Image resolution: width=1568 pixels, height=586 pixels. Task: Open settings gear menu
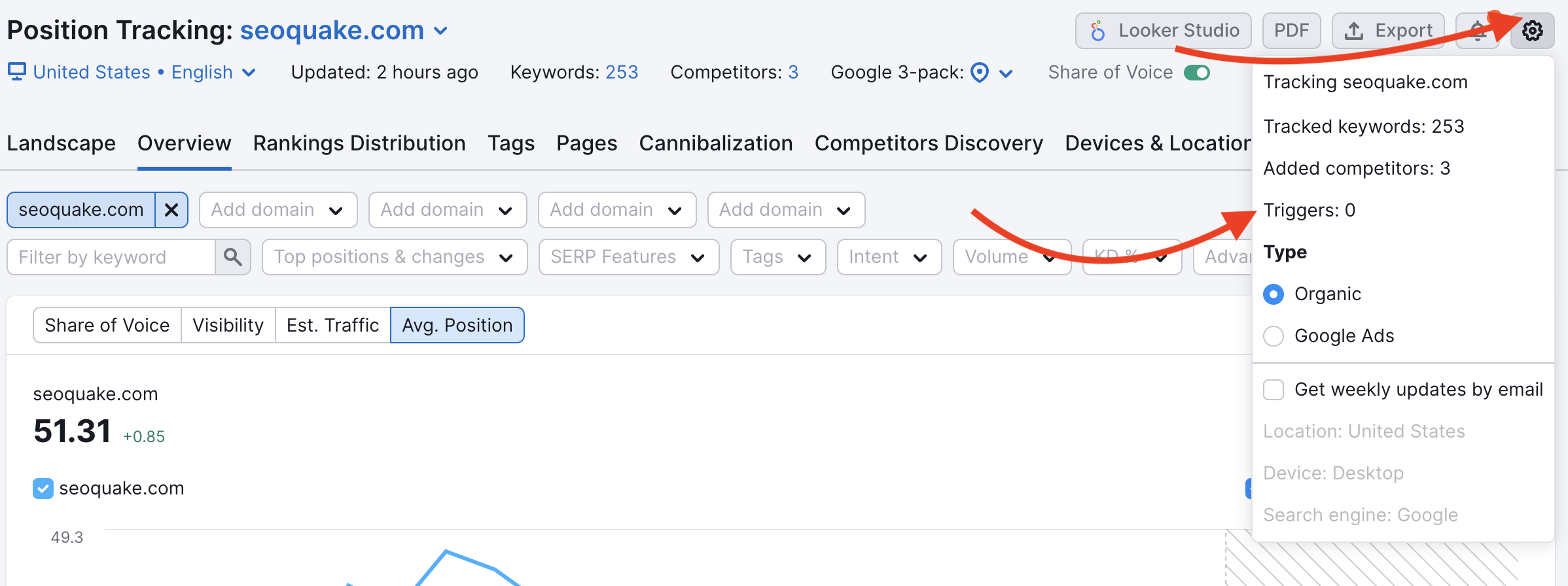[1532, 31]
